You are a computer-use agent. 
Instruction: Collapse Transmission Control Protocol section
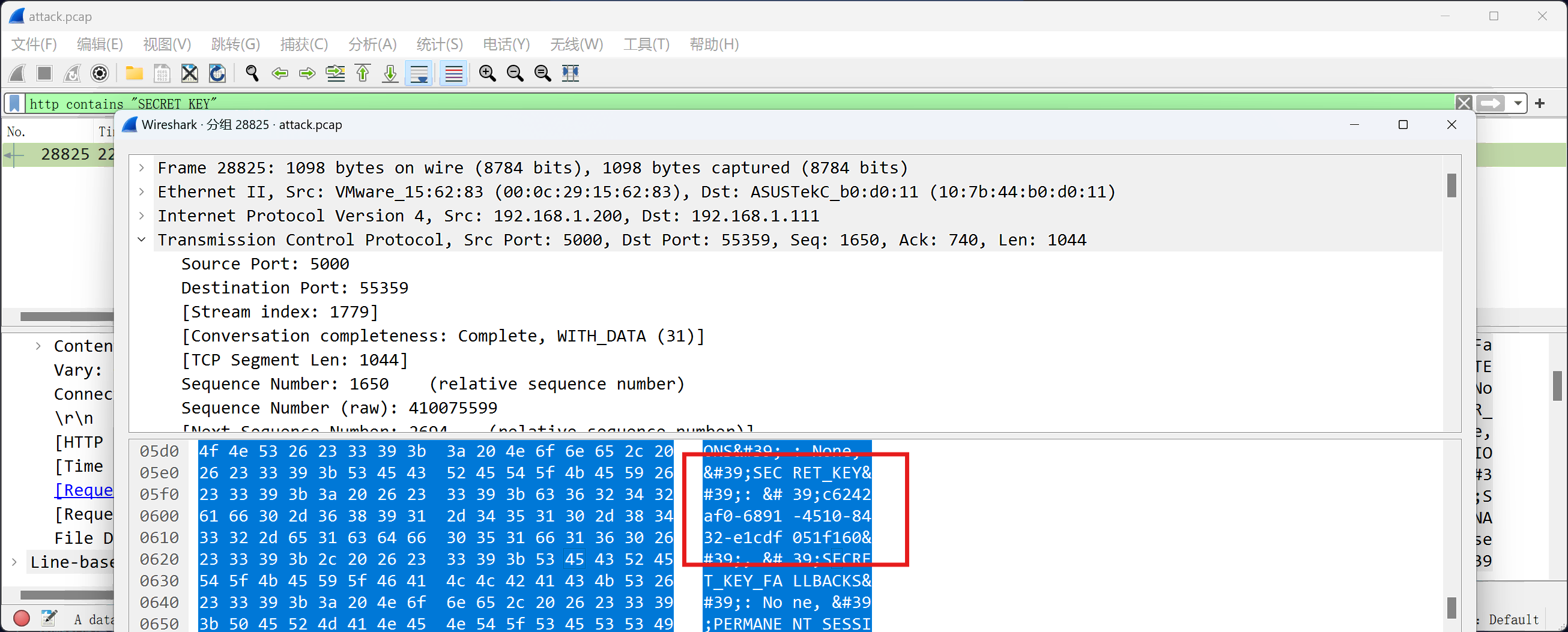[x=142, y=239]
